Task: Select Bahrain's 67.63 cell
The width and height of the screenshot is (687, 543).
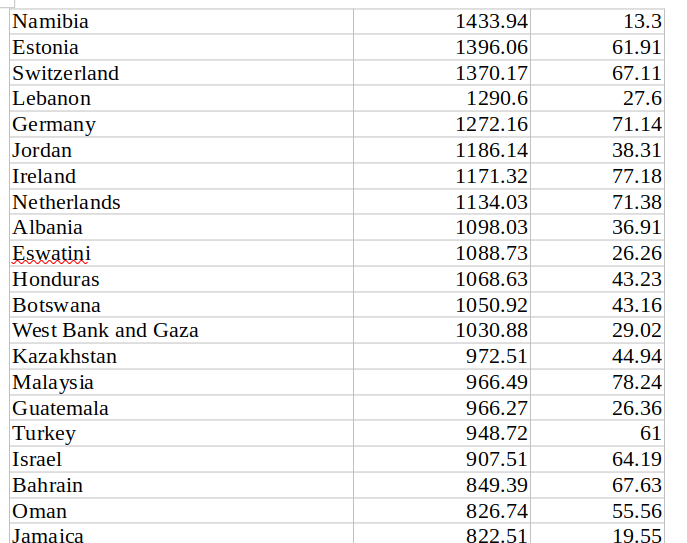Action: coord(597,485)
